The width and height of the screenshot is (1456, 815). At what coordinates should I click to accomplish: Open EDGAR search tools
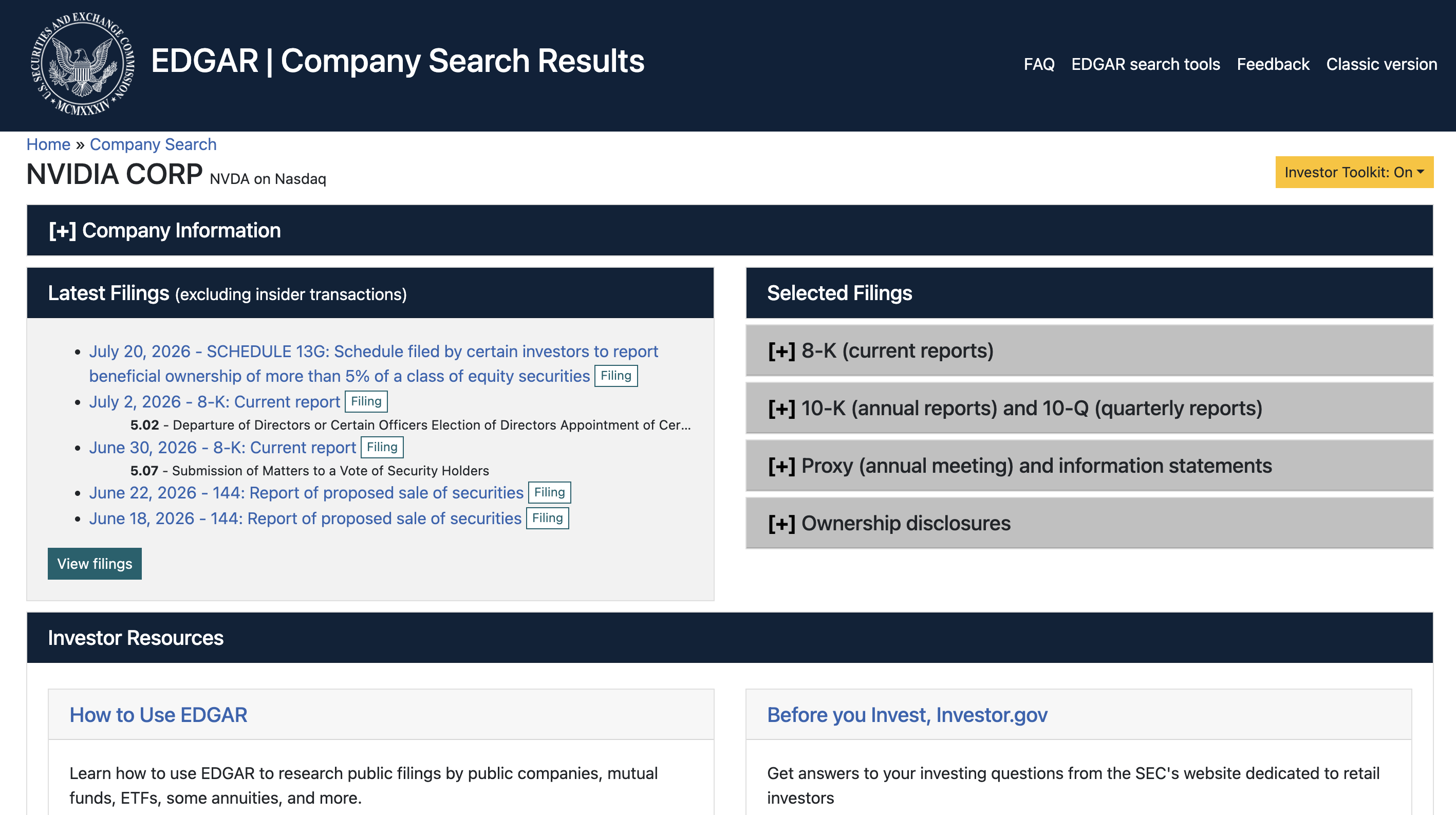(1145, 64)
